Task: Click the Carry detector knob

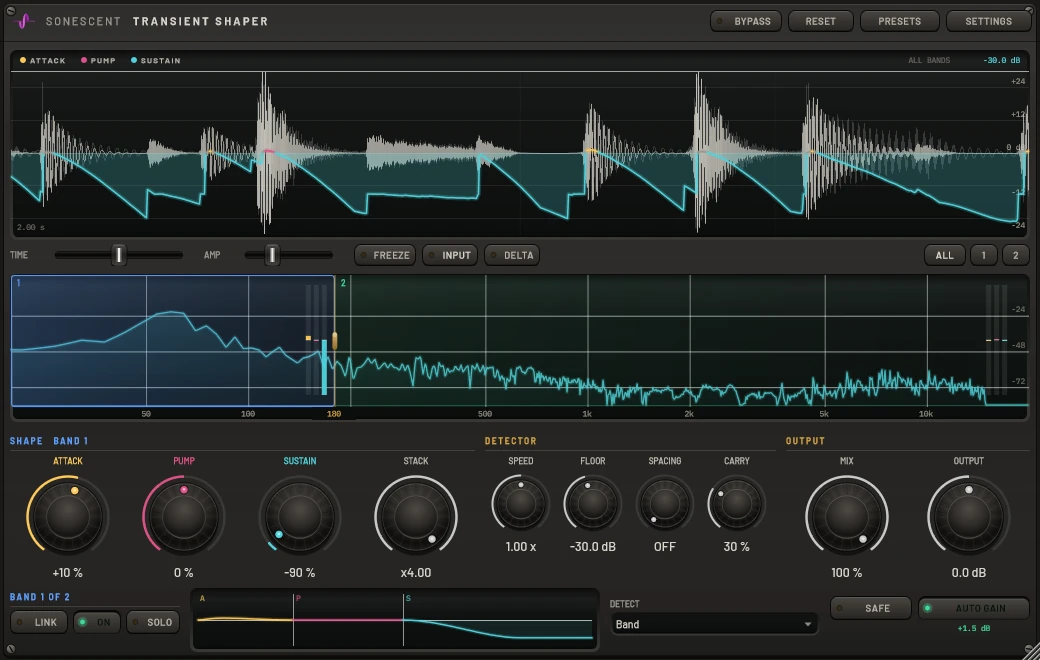Action: tap(736, 504)
